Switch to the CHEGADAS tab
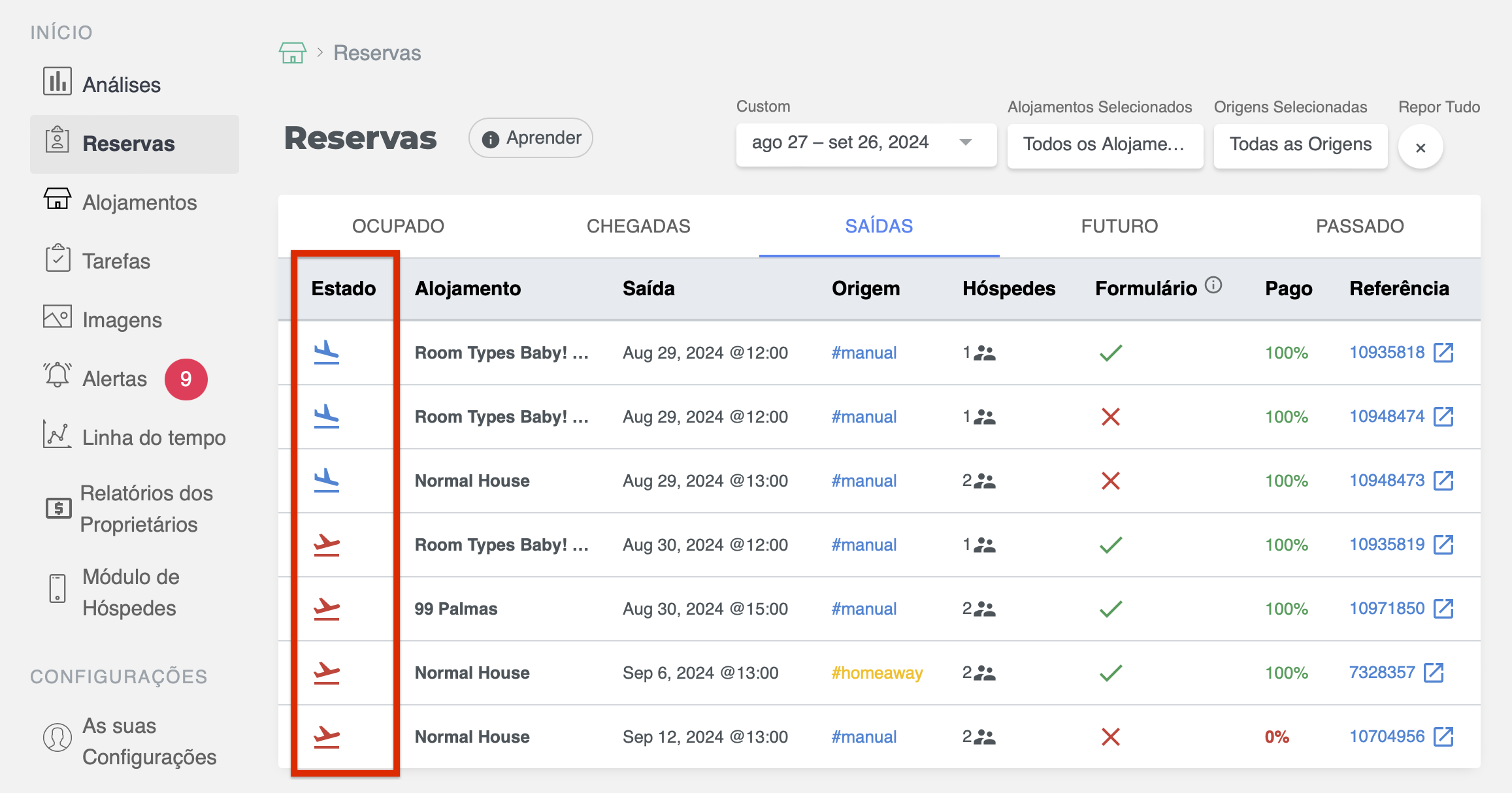The height and width of the screenshot is (793, 1512). click(638, 226)
